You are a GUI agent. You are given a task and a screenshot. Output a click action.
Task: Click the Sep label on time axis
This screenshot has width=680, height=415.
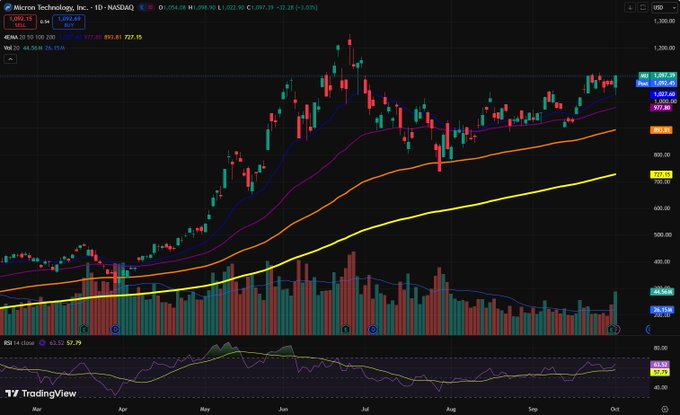[533, 409]
